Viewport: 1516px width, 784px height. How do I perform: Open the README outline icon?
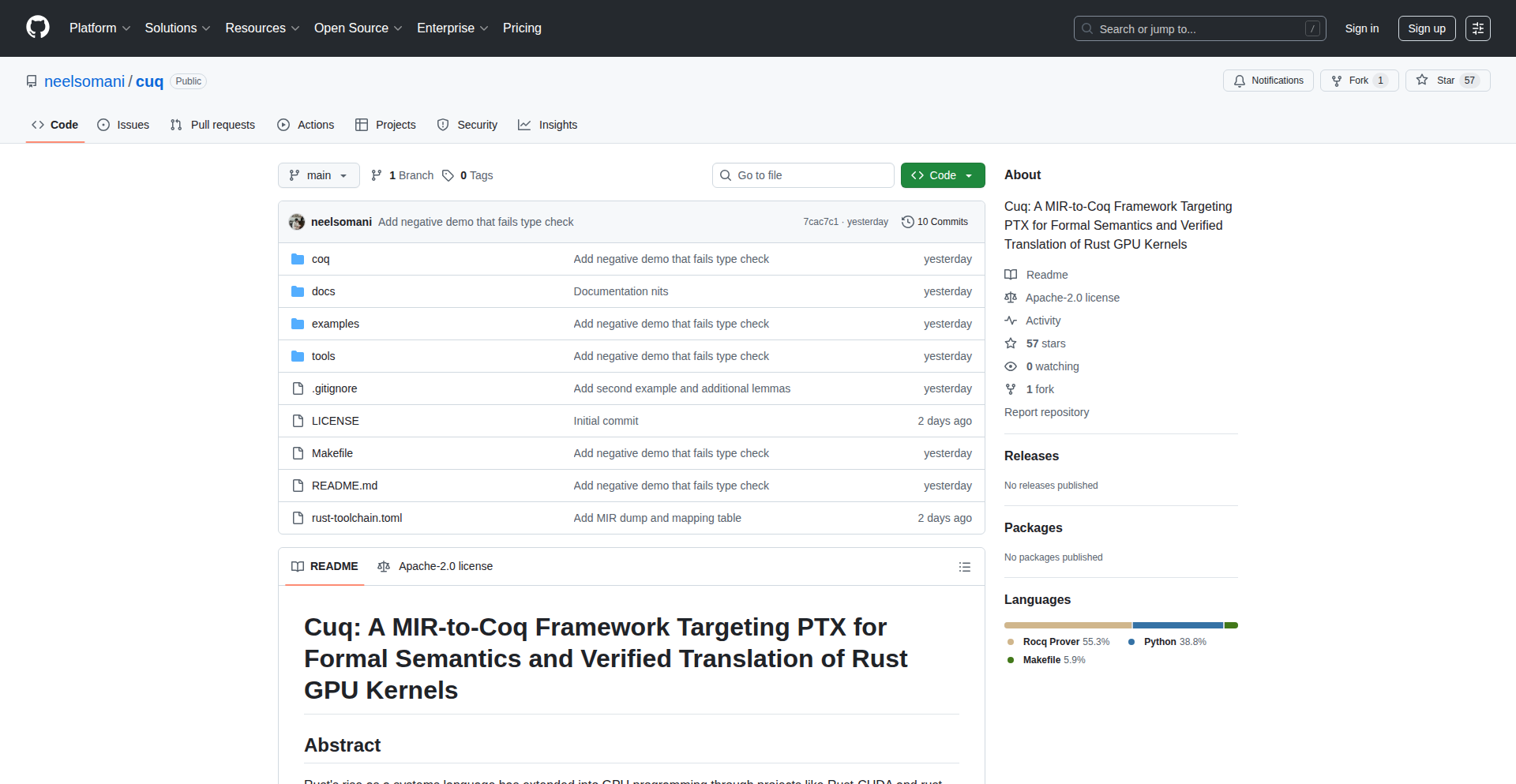[964, 567]
